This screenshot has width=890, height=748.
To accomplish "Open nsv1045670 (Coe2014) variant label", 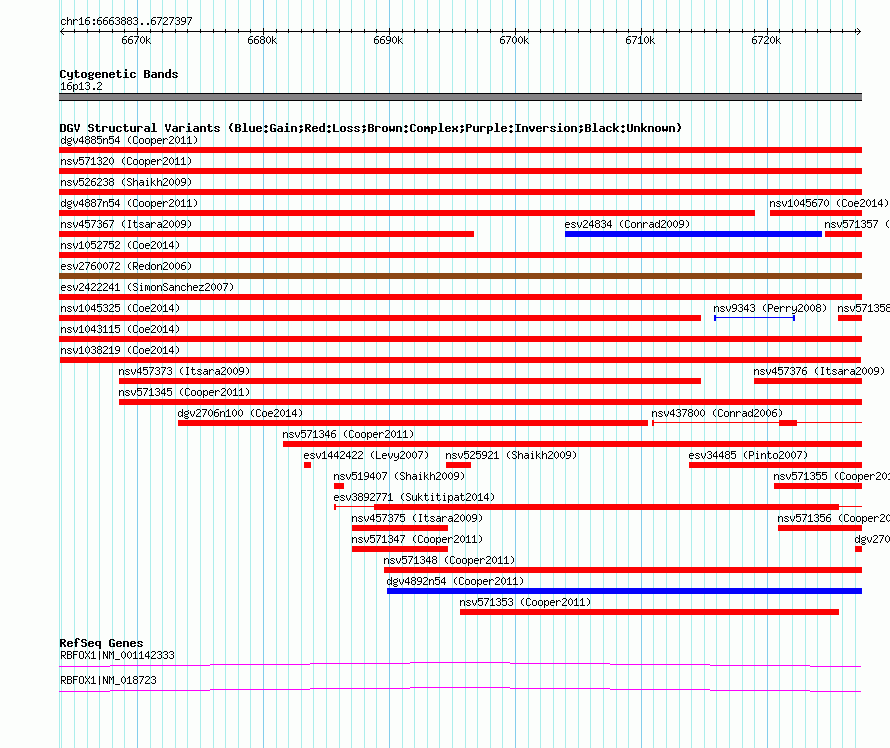I will (x=829, y=203).
